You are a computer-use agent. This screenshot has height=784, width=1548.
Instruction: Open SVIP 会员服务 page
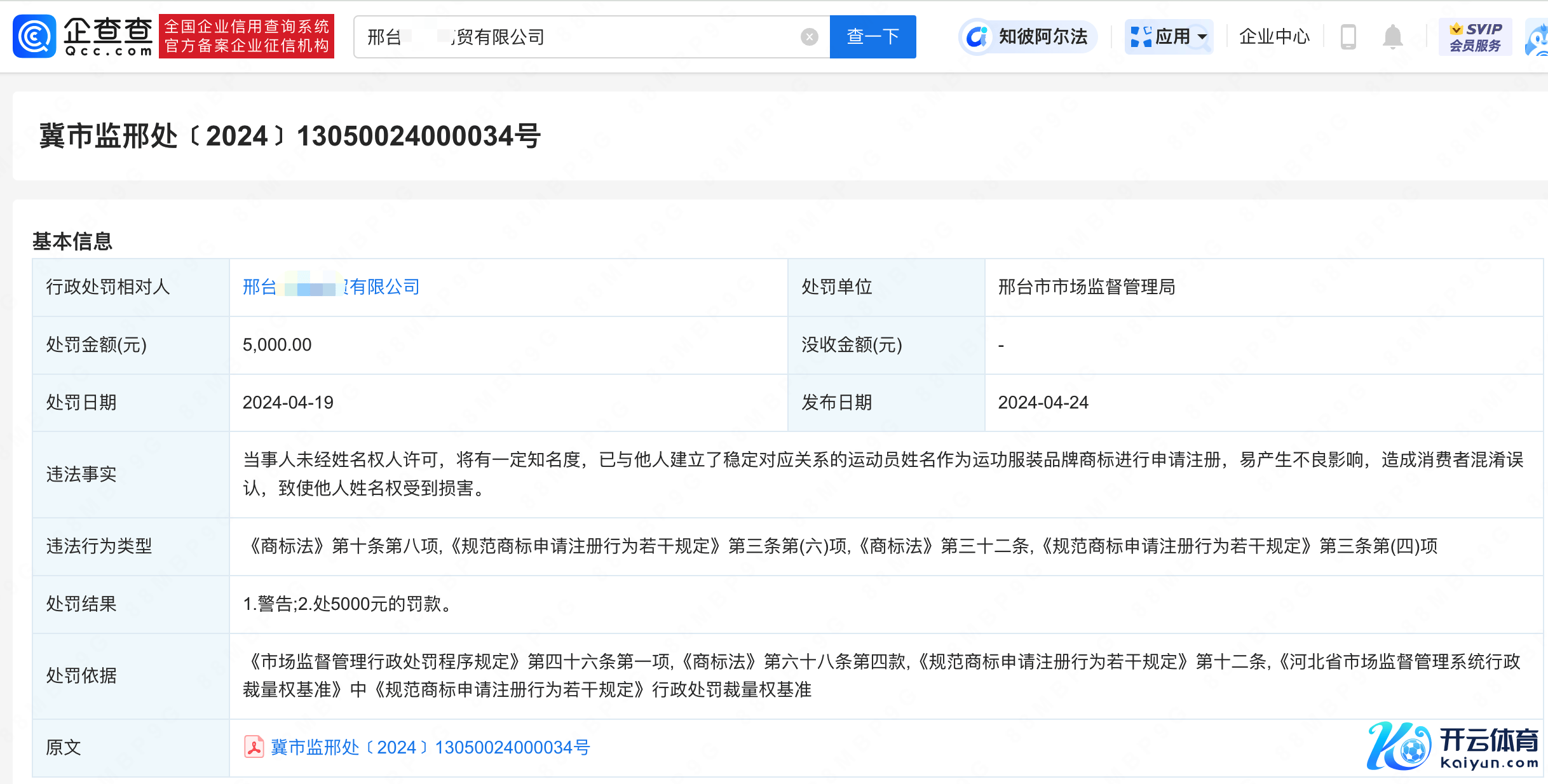[1475, 37]
